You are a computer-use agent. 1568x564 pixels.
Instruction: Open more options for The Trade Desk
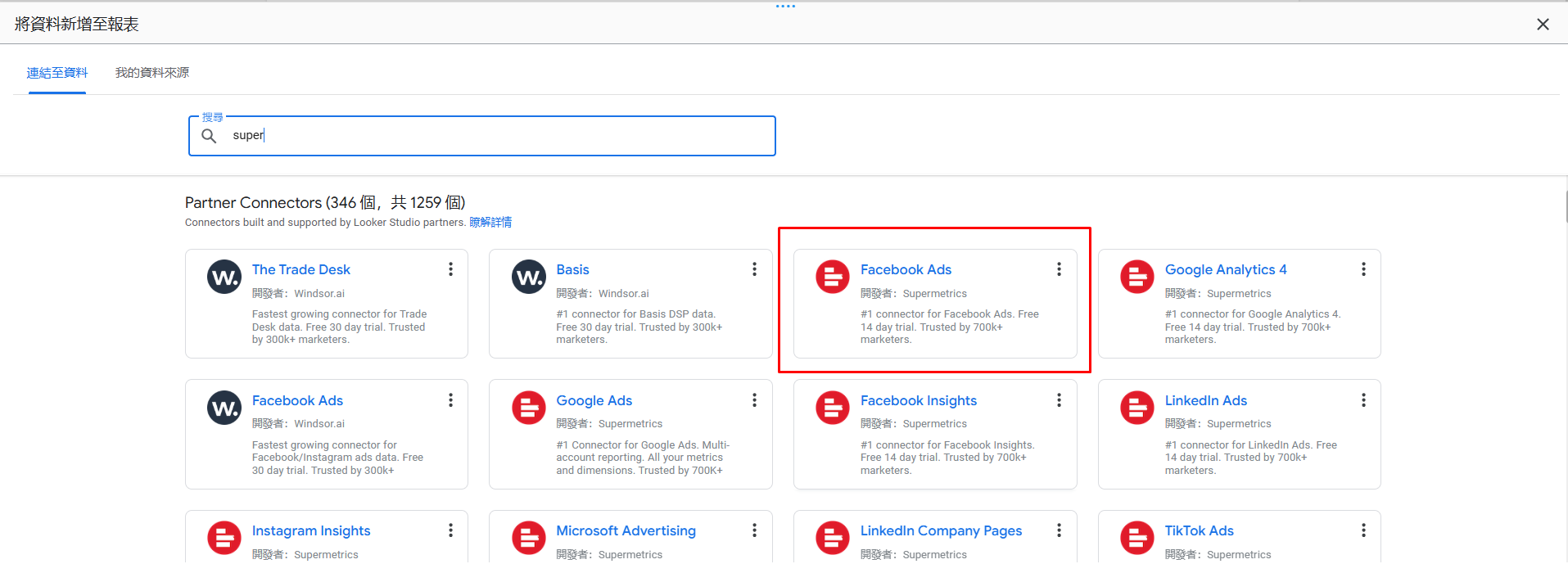(x=450, y=269)
